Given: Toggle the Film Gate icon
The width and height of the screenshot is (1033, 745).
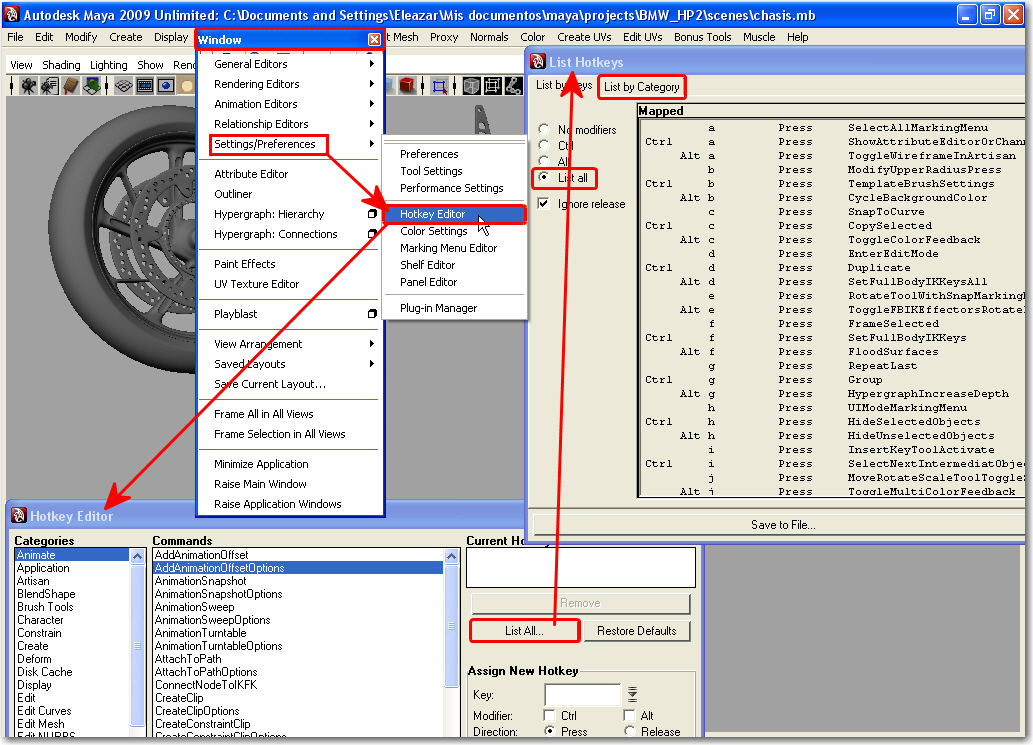Looking at the screenshot, I should tap(145, 86).
